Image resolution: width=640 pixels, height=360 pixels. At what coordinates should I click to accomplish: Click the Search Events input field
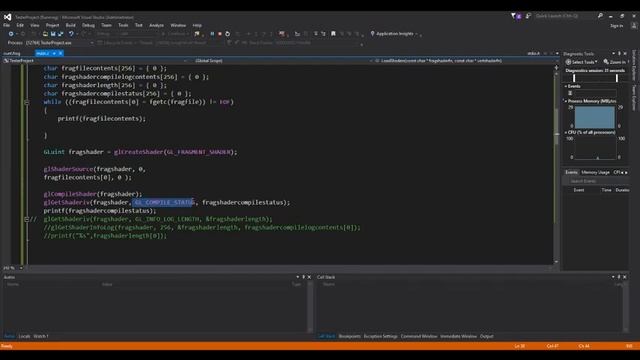click(x=595, y=181)
